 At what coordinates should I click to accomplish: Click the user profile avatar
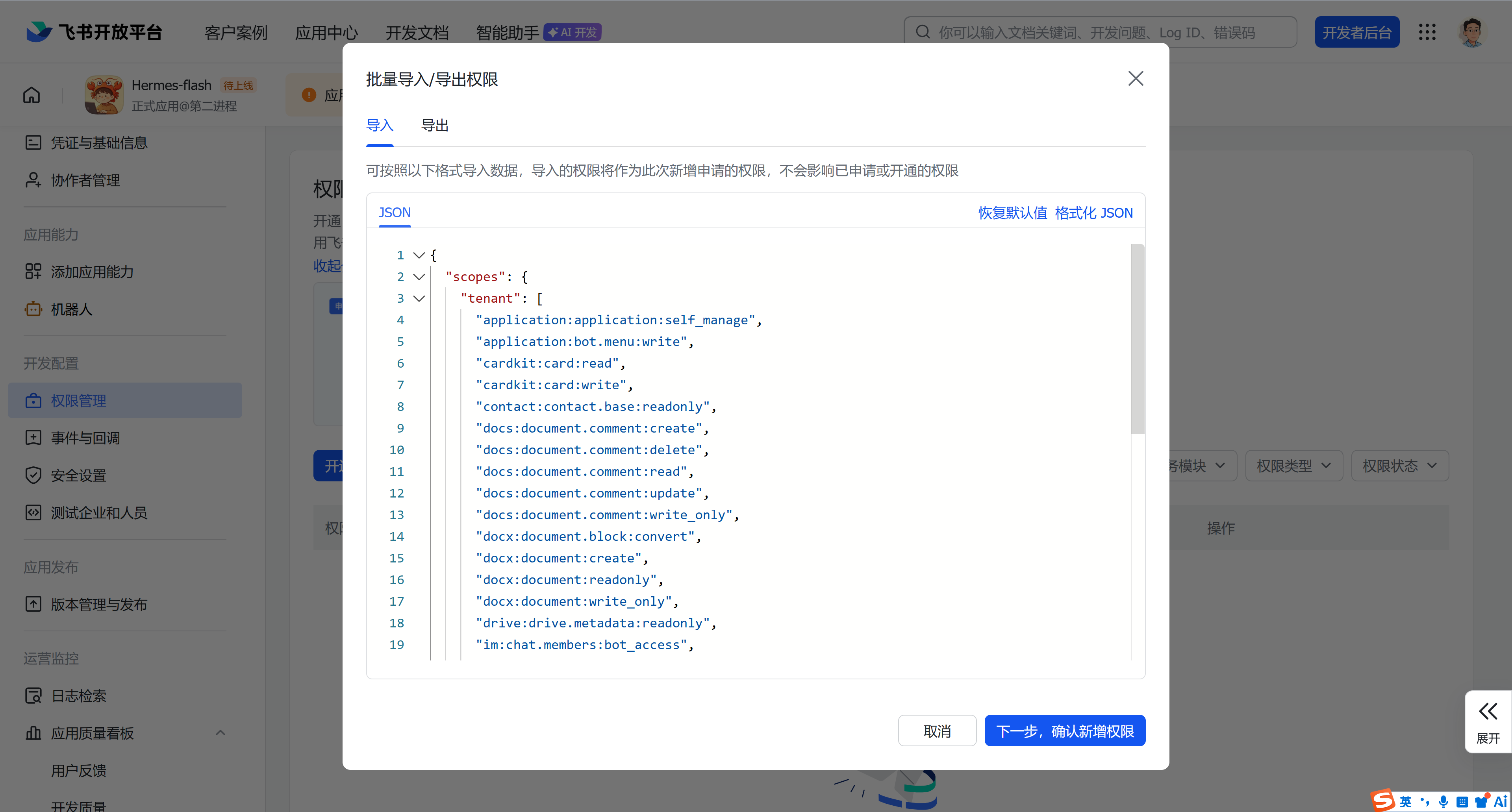(1471, 32)
